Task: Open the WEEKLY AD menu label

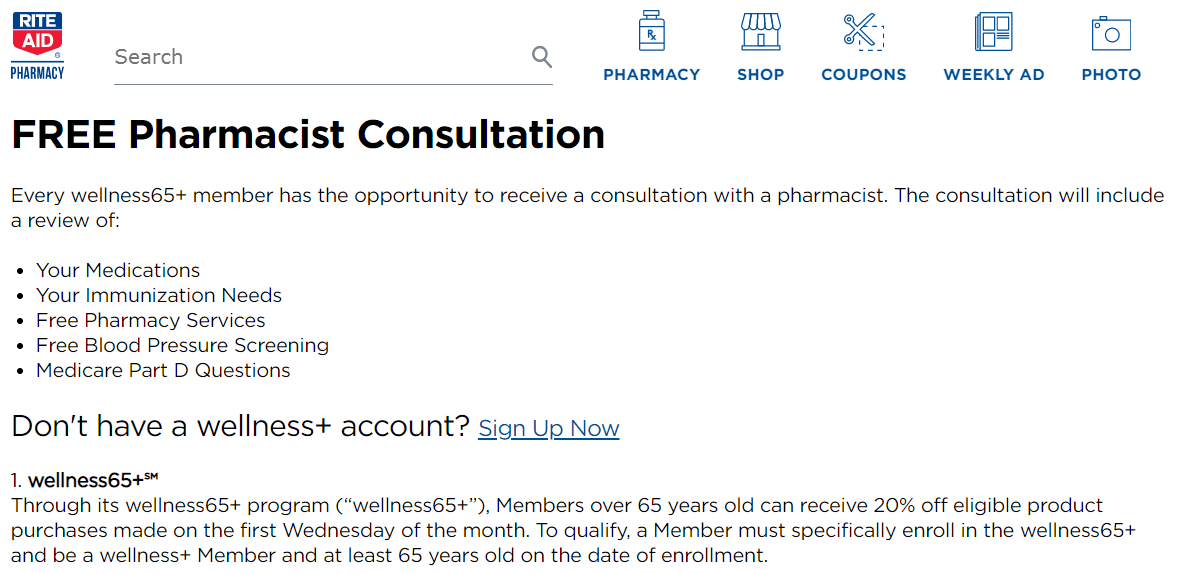Action: (993, 74)
